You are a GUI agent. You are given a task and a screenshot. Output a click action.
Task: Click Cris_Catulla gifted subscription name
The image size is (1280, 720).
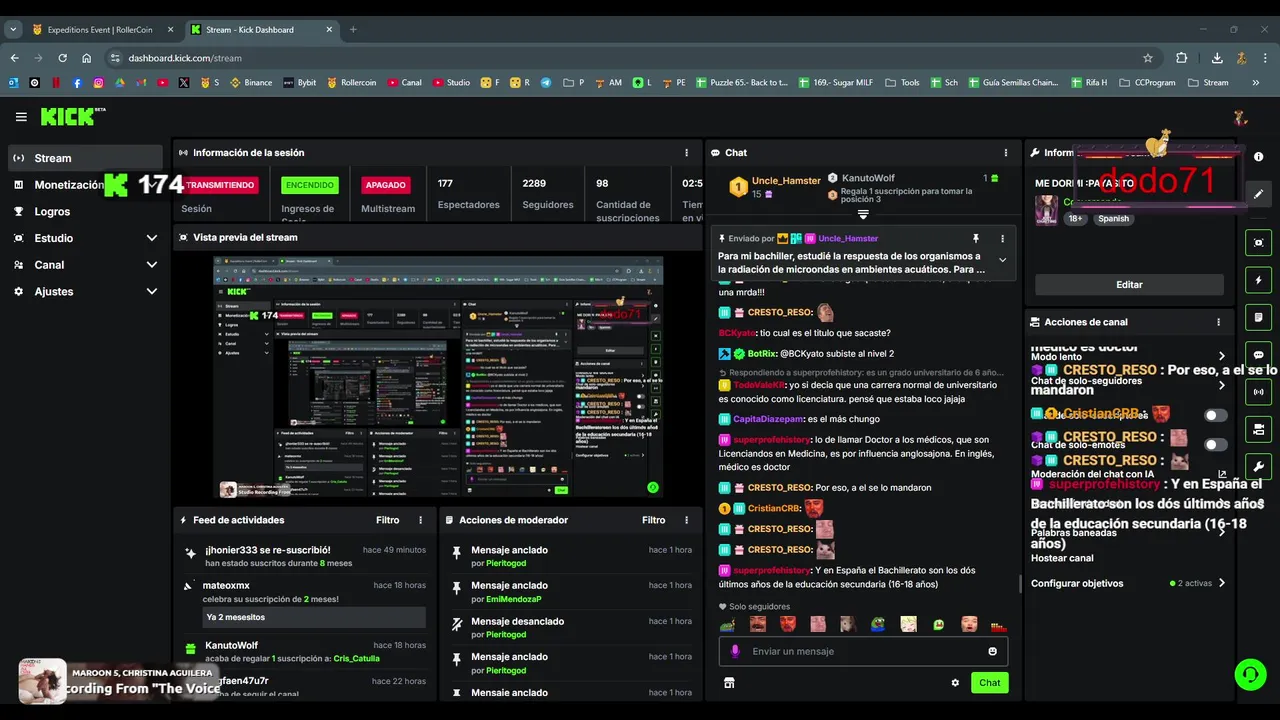pyautogui.click(x=356, y=658)
